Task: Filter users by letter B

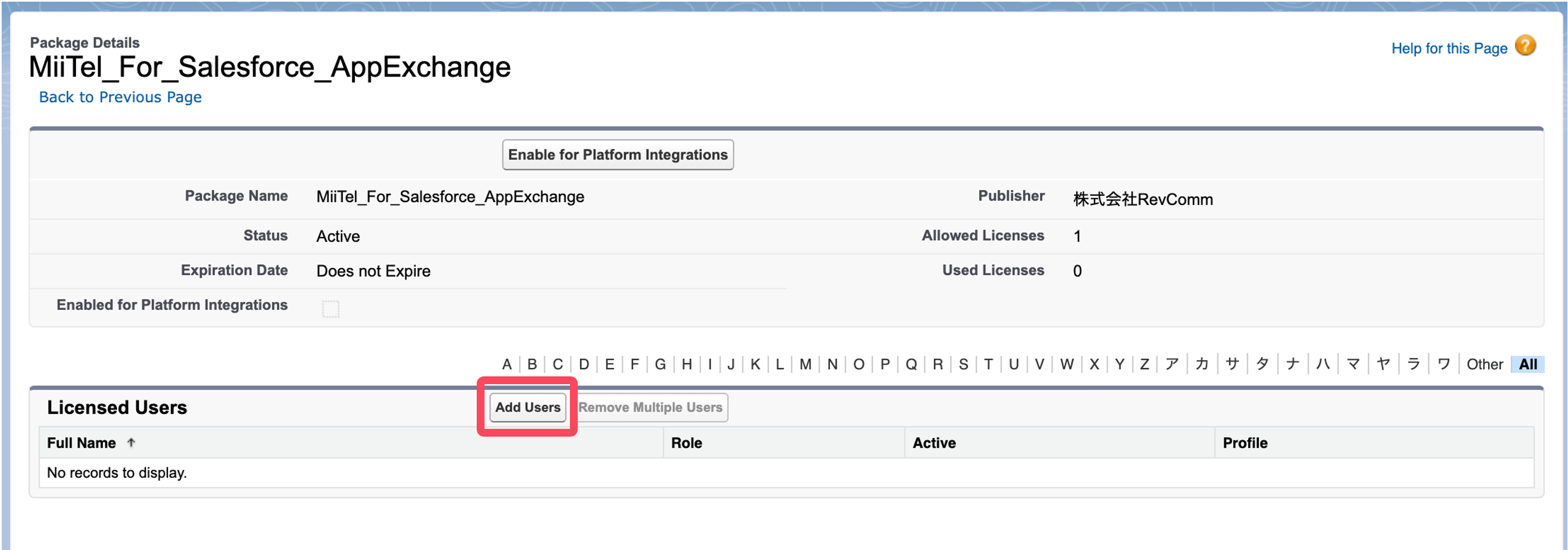Action: click(x=532, y=364)
